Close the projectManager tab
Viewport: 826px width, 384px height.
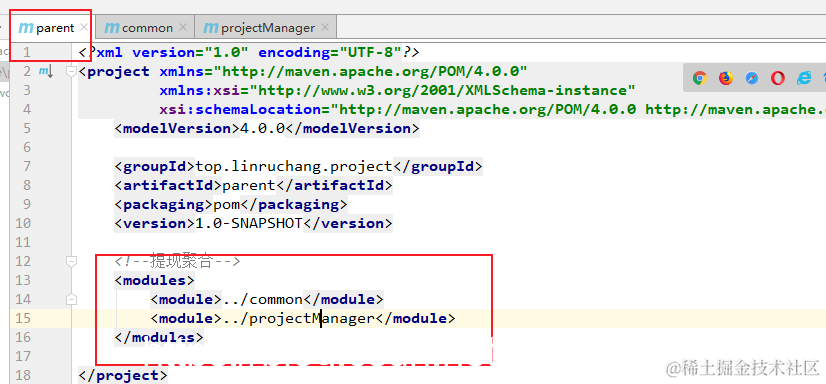pos(325,27)
